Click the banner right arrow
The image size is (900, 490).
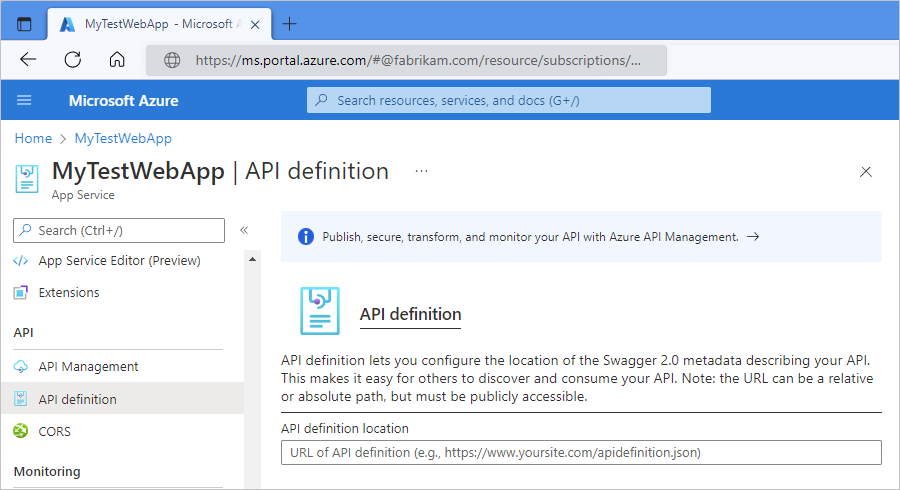coord(753,236)
